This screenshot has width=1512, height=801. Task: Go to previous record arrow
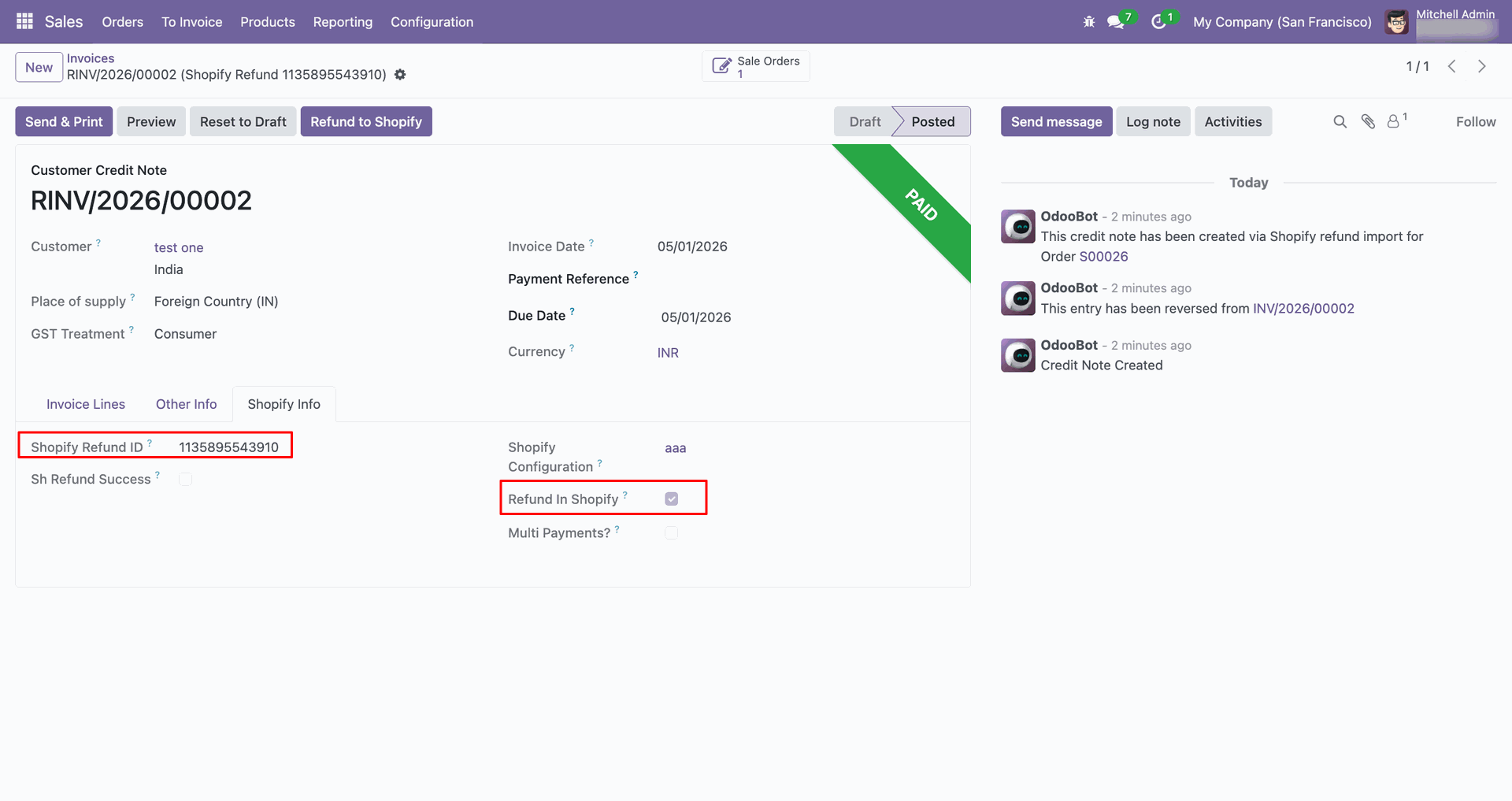(x=1451, y=67)
